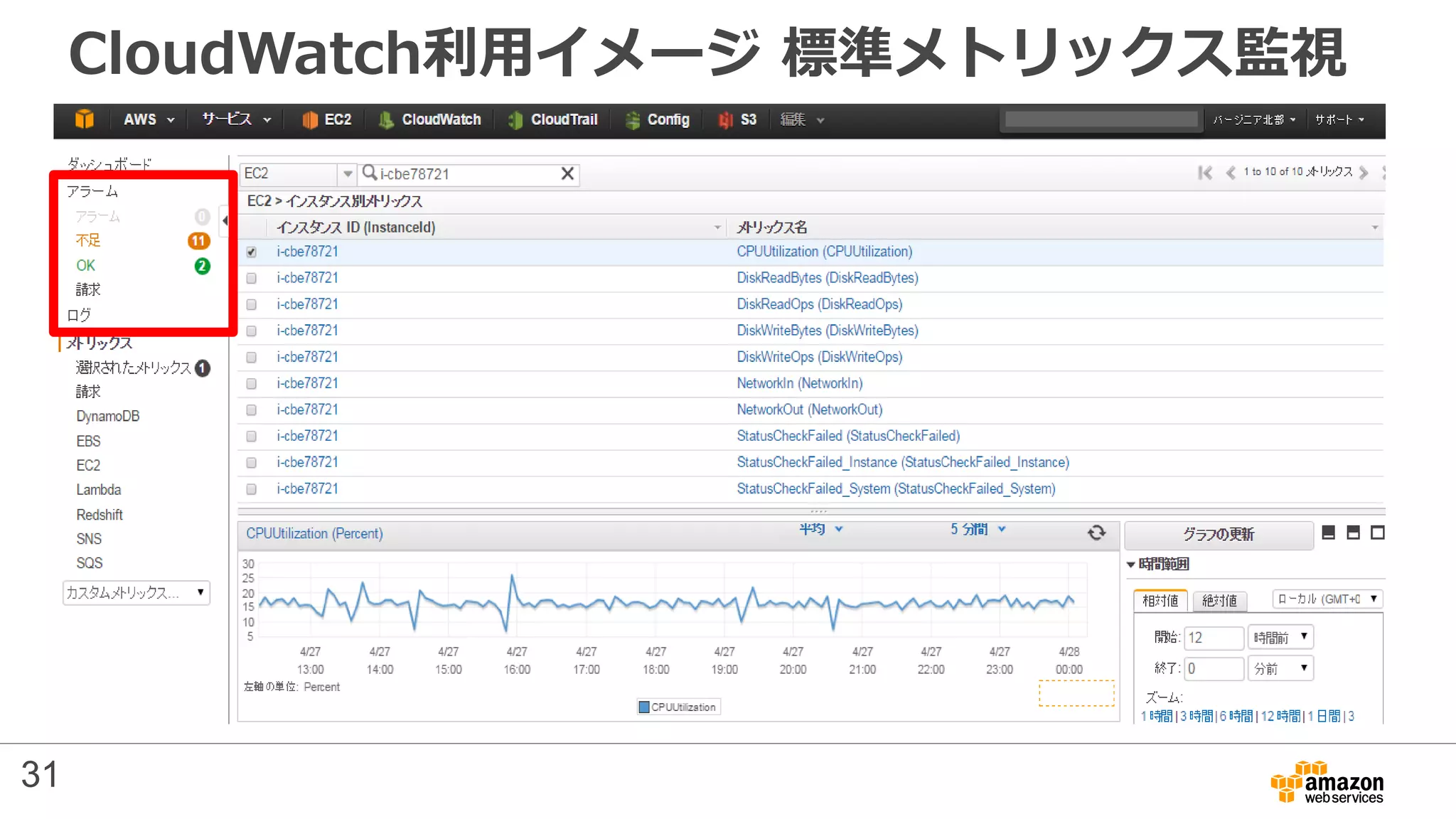Check the DiskWriteOps metric row
Image resolution: width=1456 pixels, height=819 pixels.
pos(251,357)
